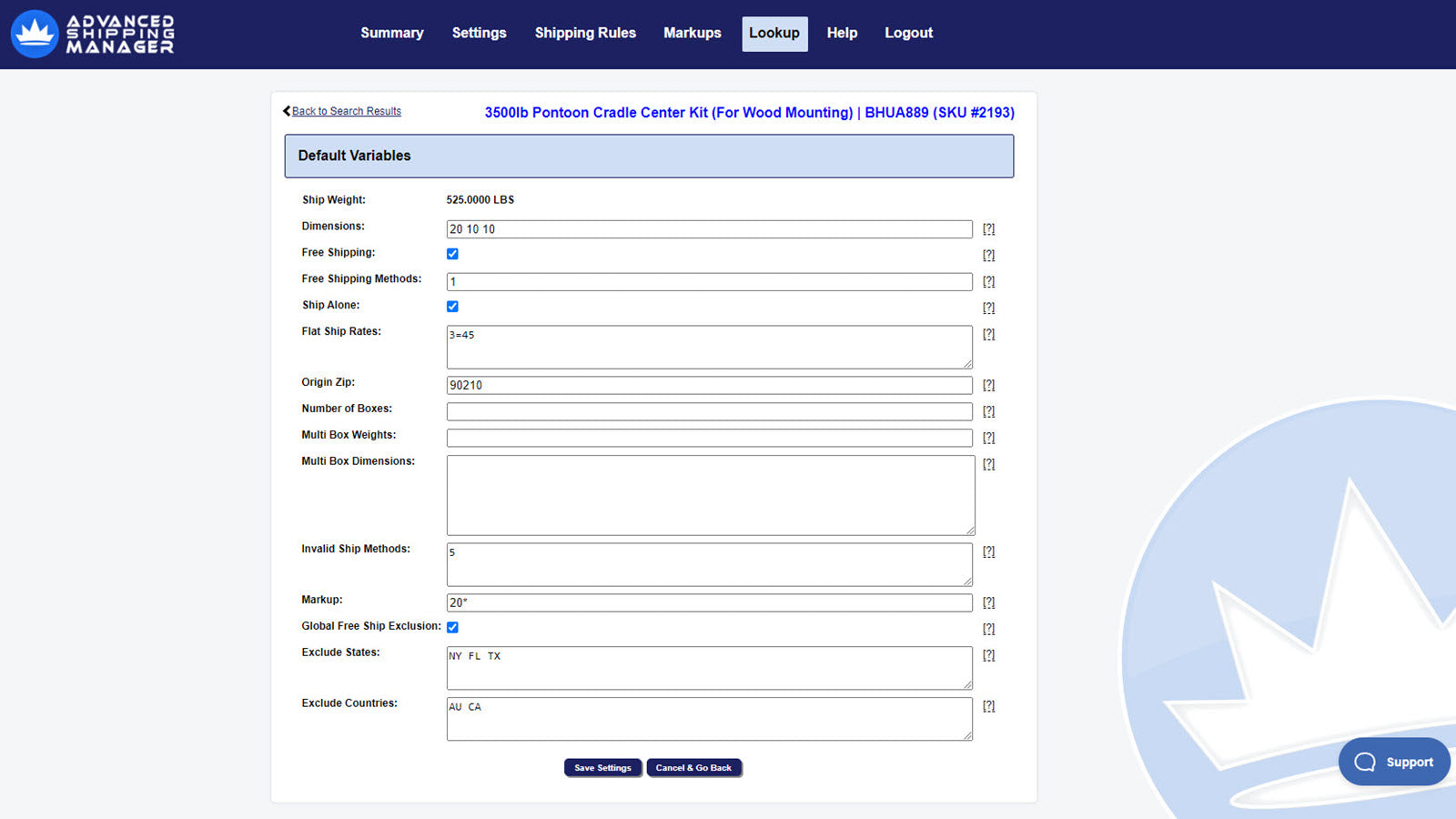Click help icon for Markup field
Image resolution: width=1456 pixels, height=819 pixels.
(x=988, y=602)
